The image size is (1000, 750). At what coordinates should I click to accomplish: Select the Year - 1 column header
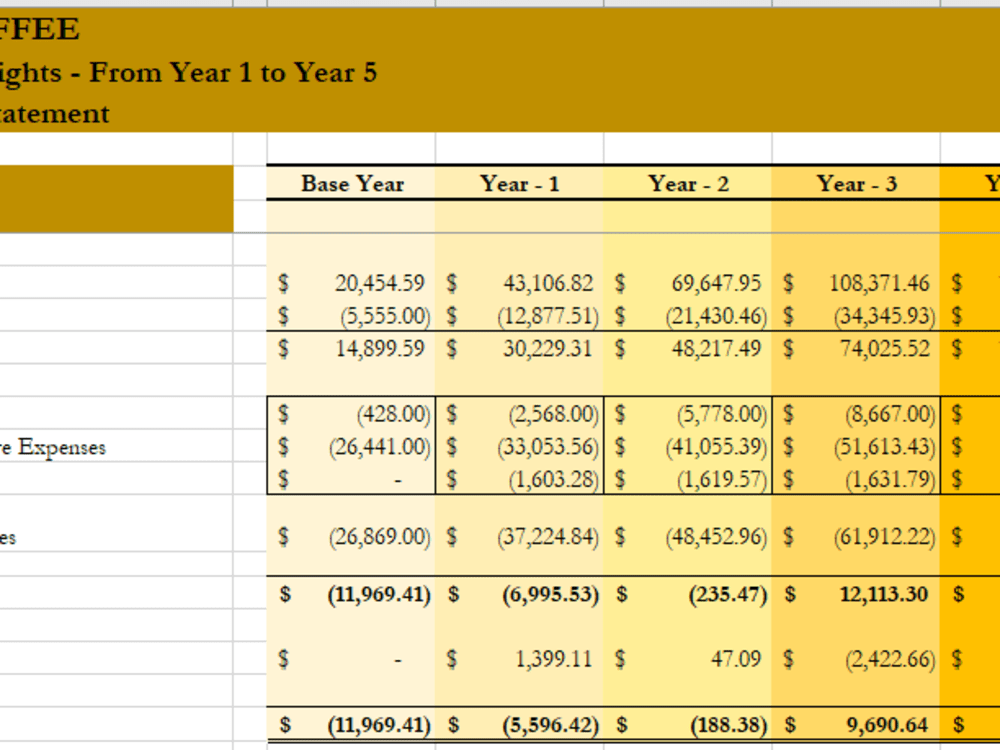tap(520, 184)
